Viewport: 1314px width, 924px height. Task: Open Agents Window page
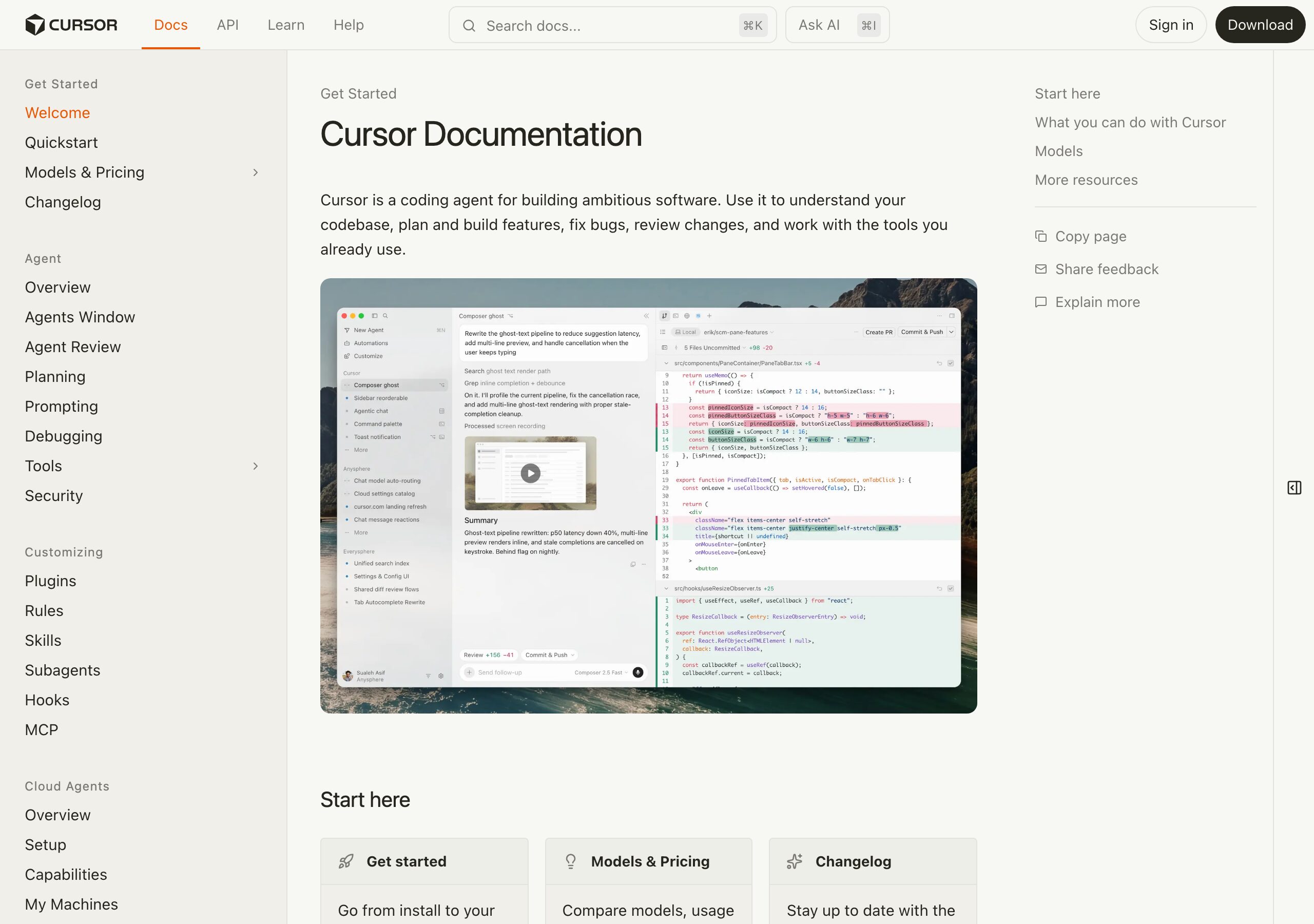coord(80,318)
